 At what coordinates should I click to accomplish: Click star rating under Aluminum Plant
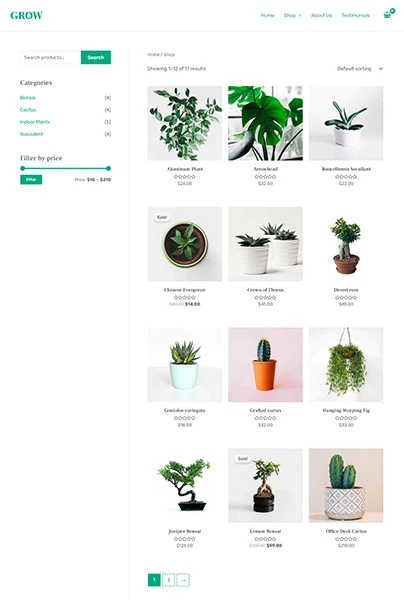(x=185, y=177)
